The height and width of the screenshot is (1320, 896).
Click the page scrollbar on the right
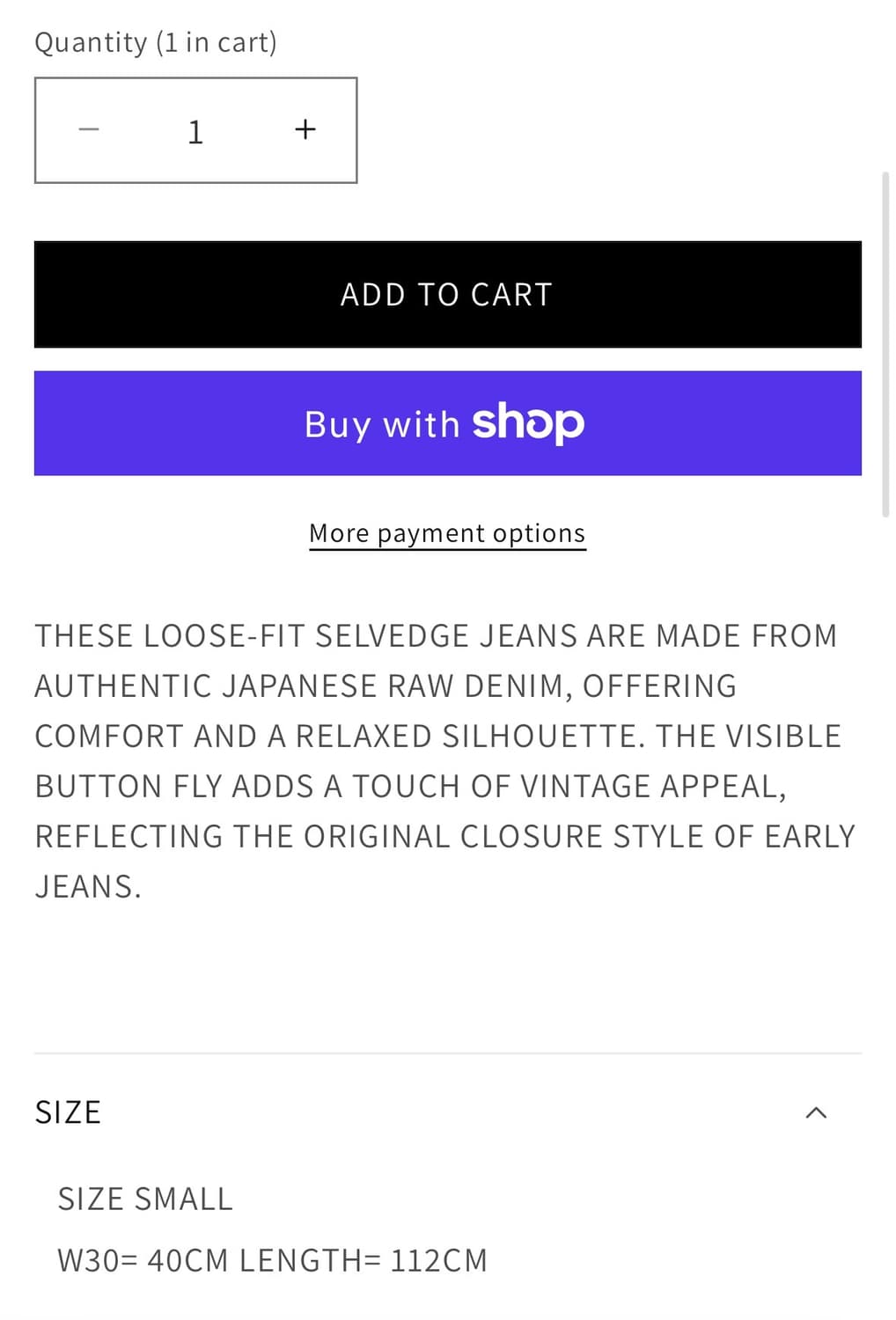pyautogui.click(x=885, y=343)
